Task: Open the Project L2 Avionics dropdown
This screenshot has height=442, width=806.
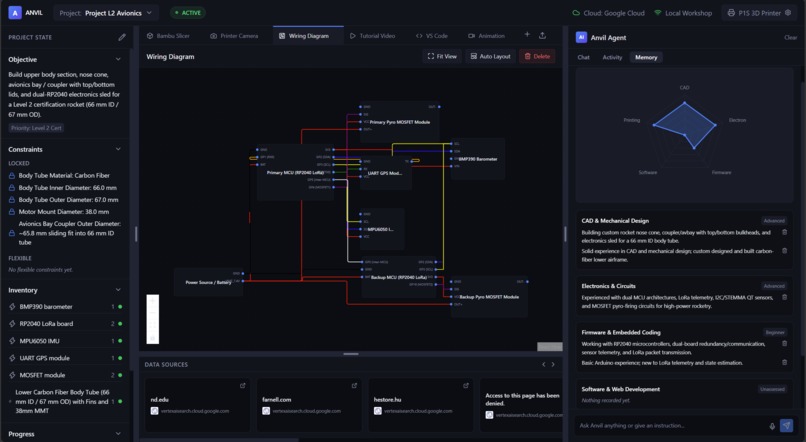Action: tap(105, 13)
